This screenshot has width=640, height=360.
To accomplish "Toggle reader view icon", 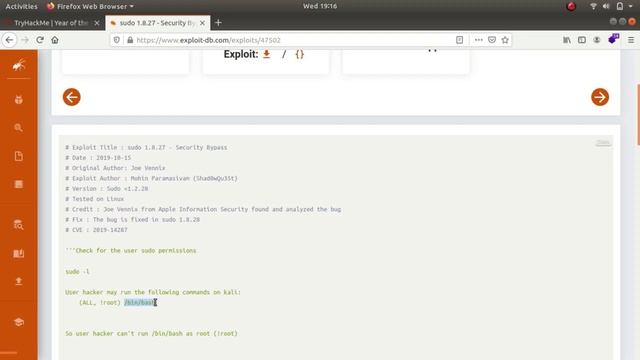I will click(x=460, y=40).
